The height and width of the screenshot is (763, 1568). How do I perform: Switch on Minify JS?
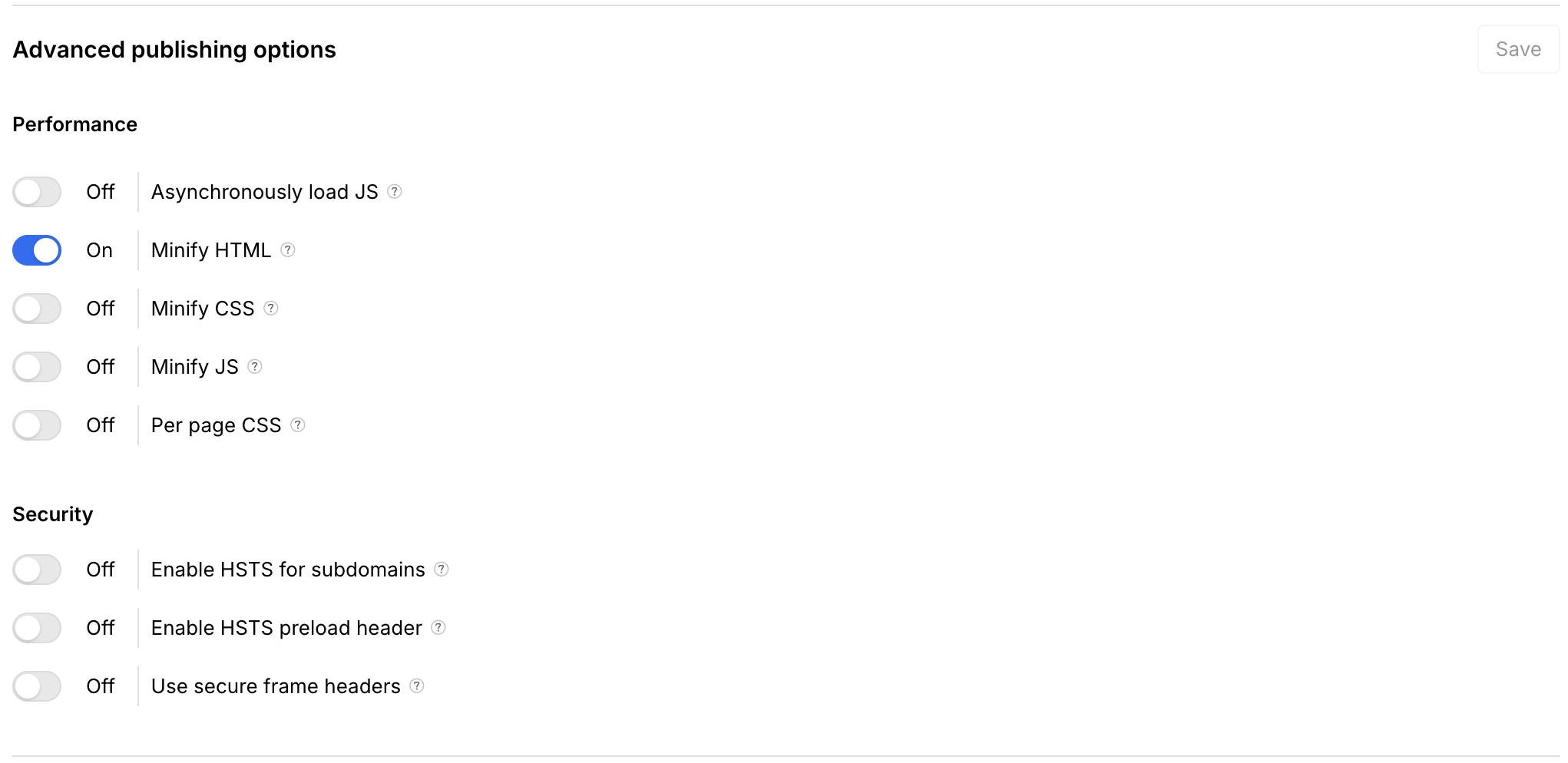pyautogui.click(x=37, y=367)
